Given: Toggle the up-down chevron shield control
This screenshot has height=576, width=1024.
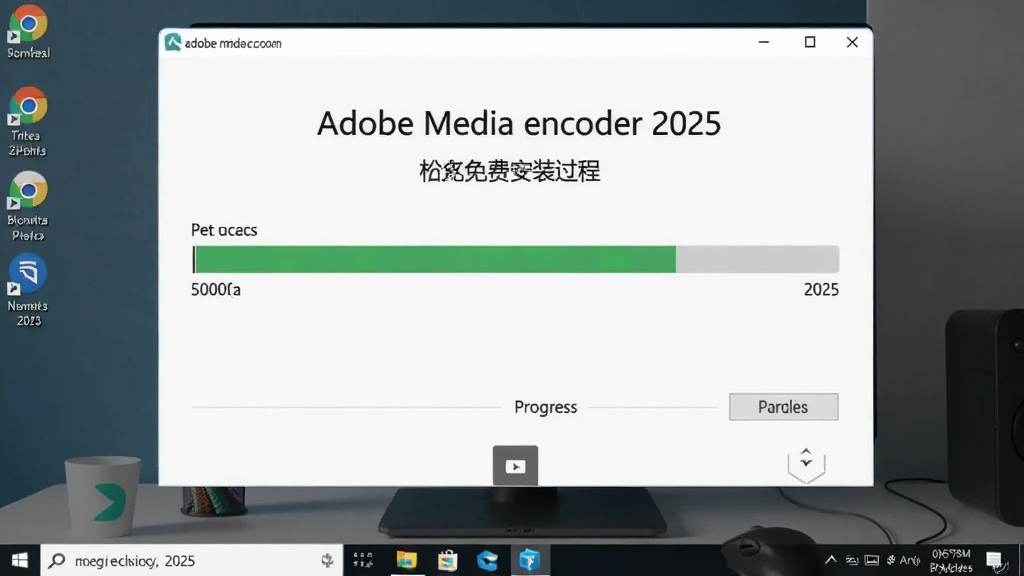Looking at the screenshot, I should click(807, 464).
